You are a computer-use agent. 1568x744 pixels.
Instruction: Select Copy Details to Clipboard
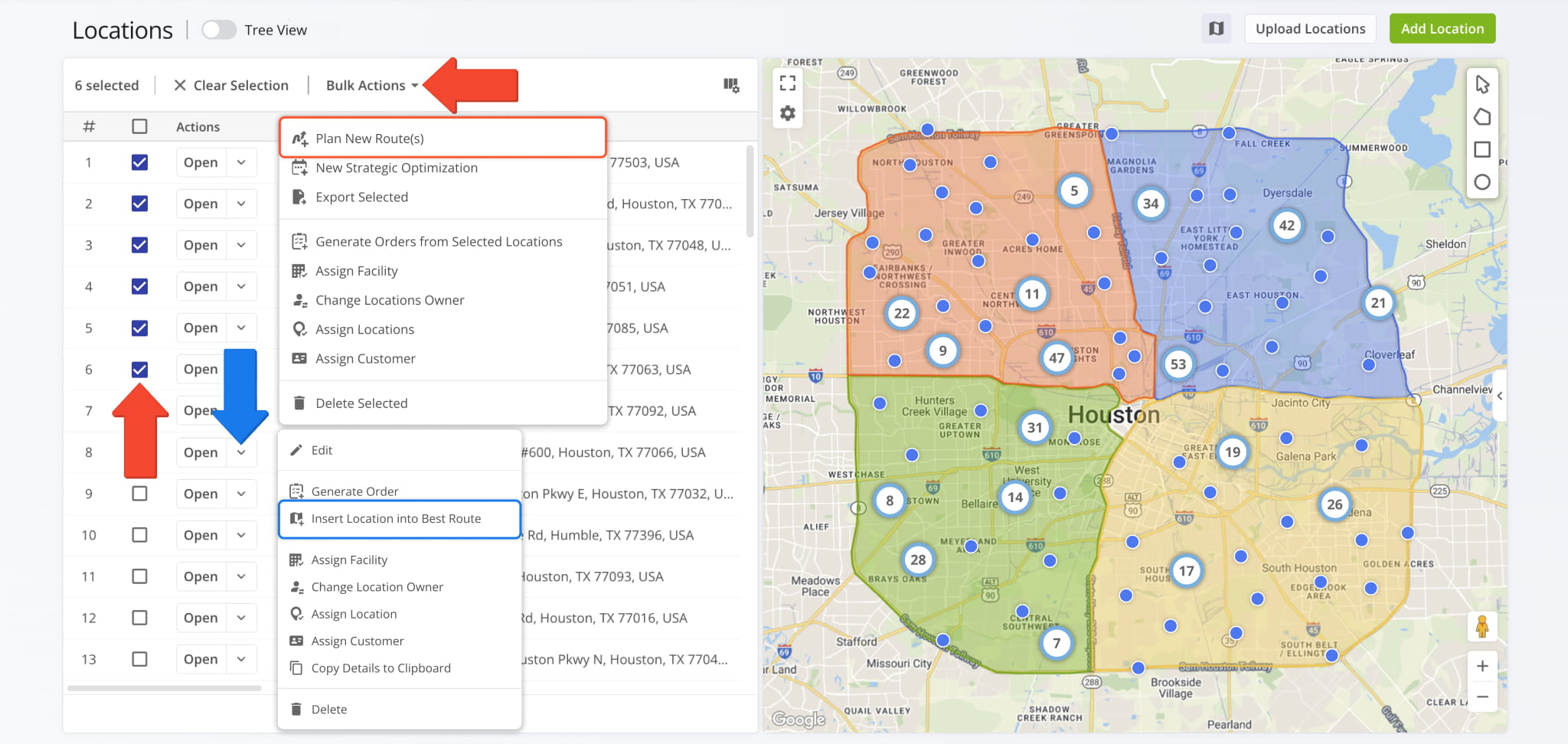click(x=400, y=667)
